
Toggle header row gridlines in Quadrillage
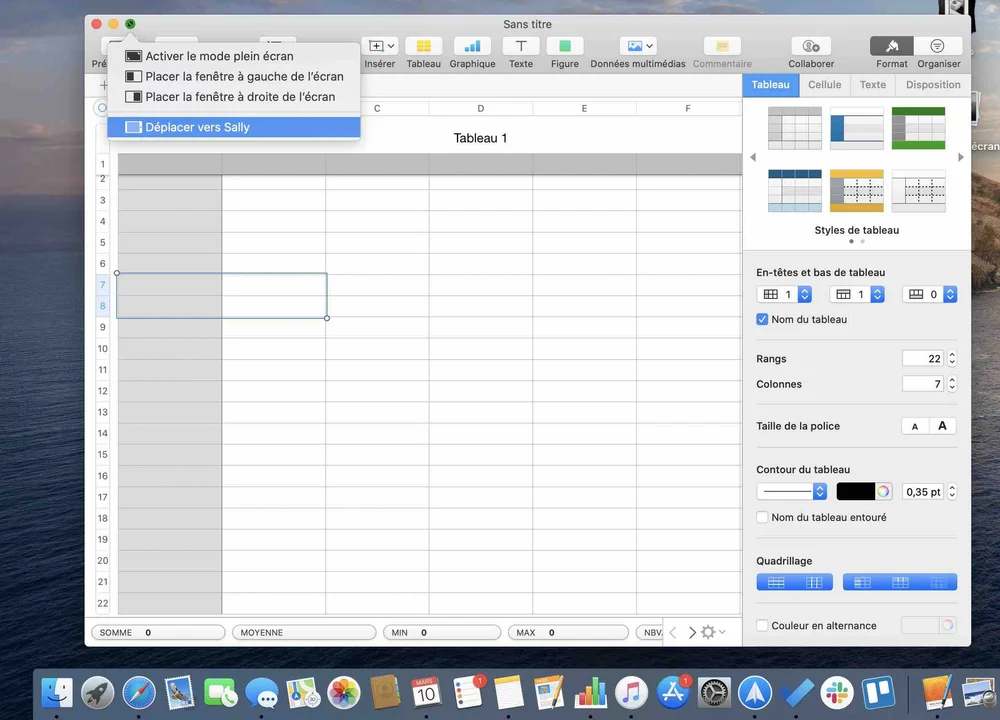coord(901,582)
